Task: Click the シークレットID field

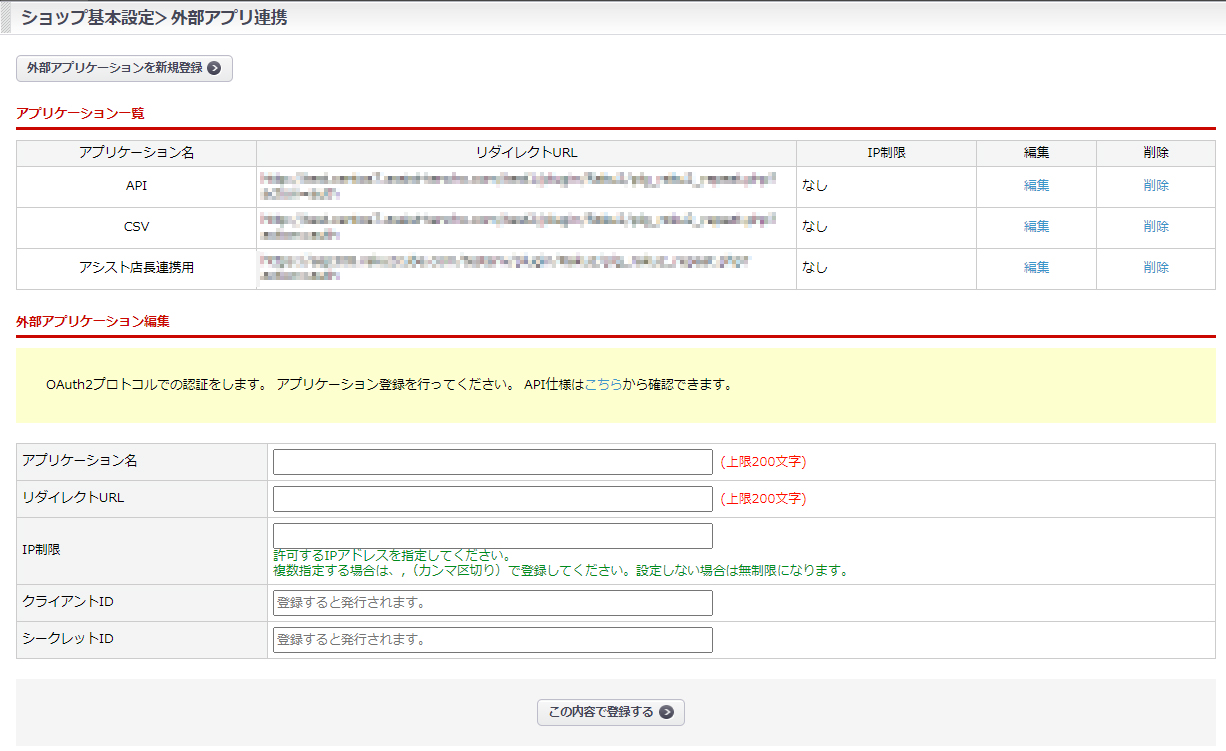Action: click(492, 640)
